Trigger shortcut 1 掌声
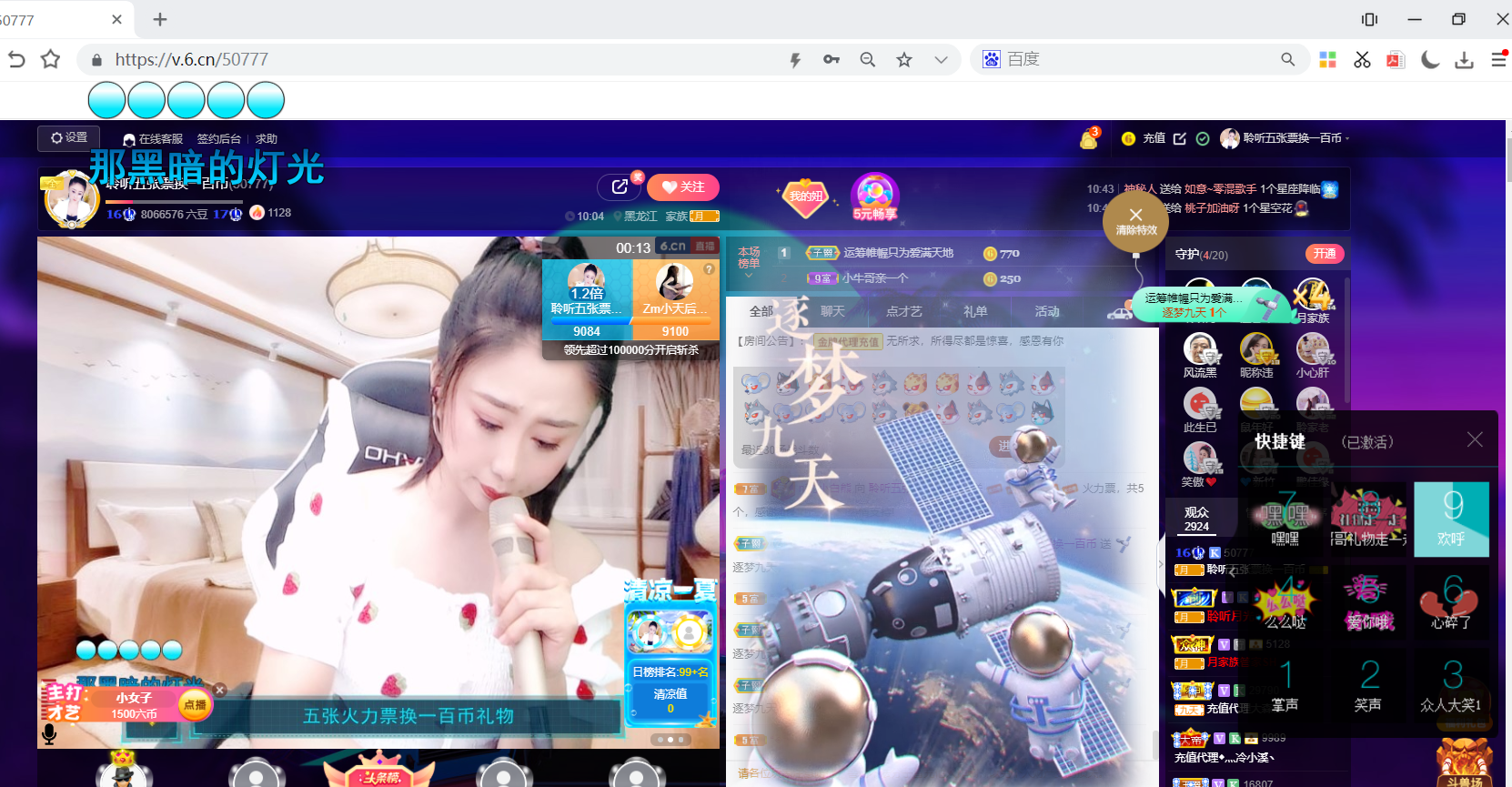 [1285, 684]
